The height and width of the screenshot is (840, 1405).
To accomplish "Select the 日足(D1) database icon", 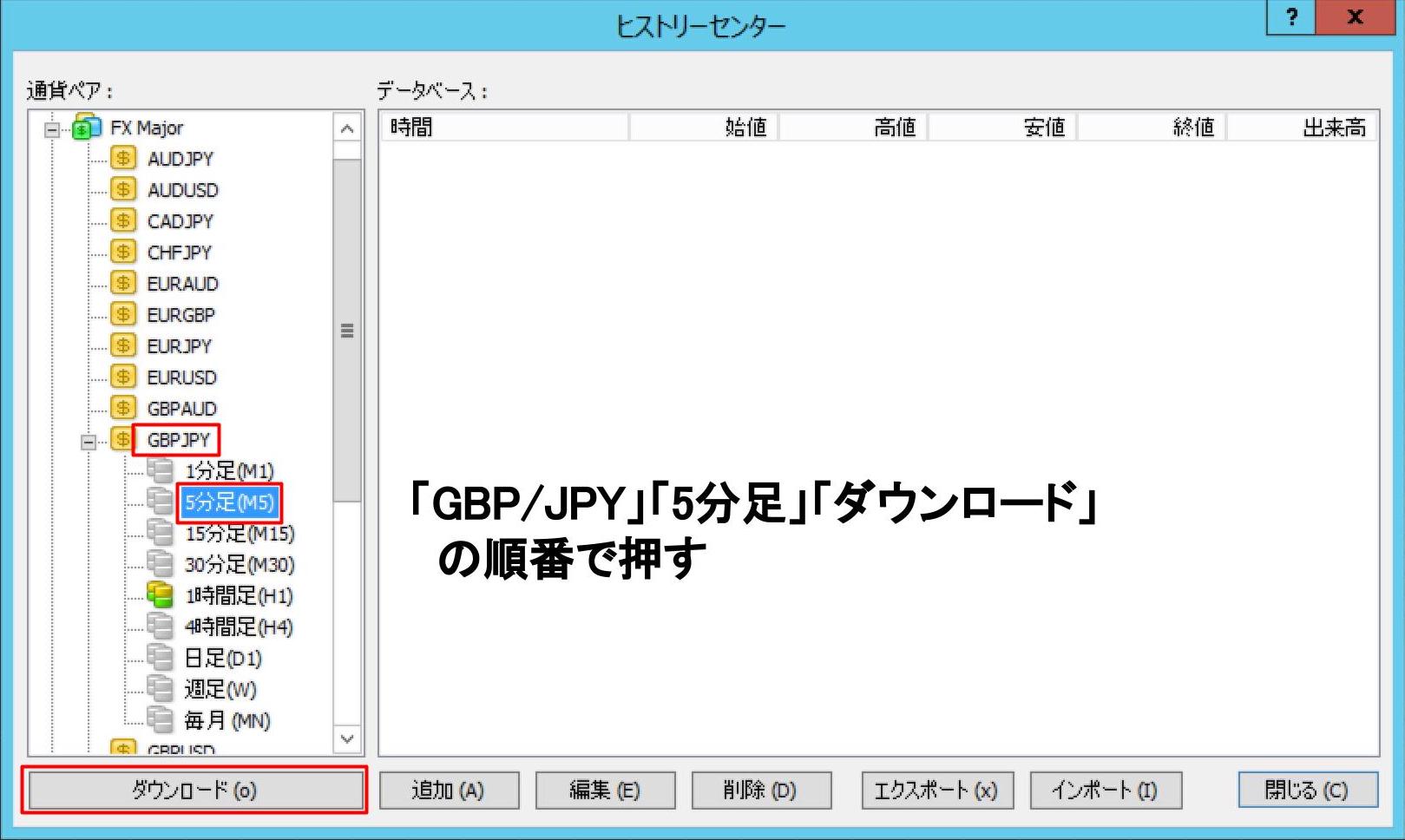I will [160, 659].
